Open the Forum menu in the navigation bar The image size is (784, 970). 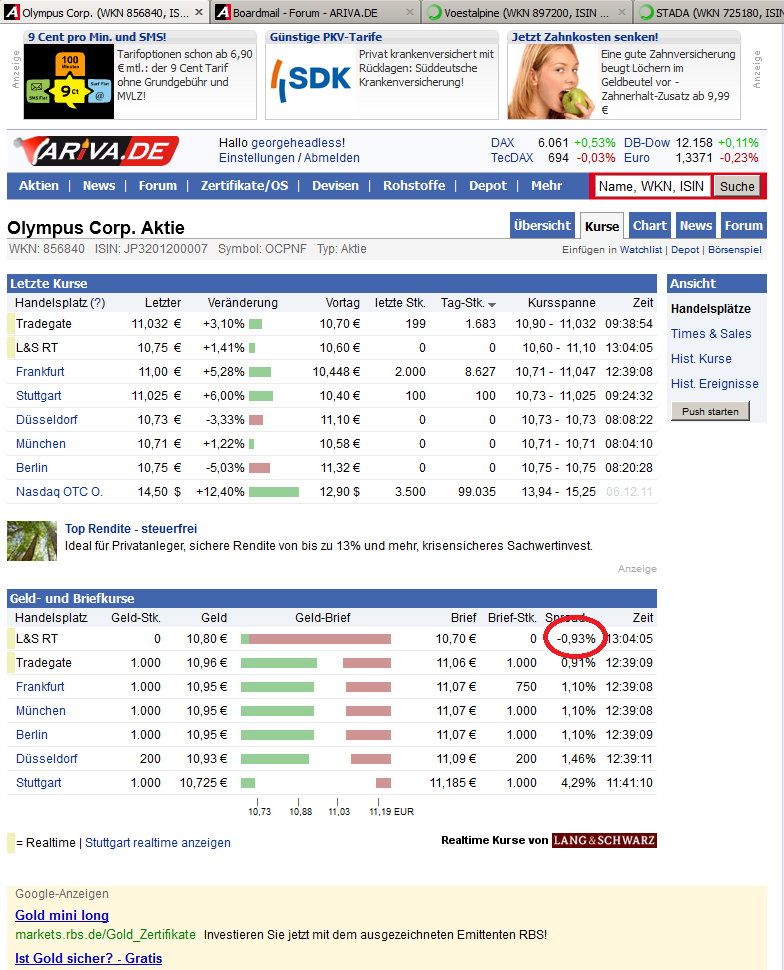click(x=158, y=186)
